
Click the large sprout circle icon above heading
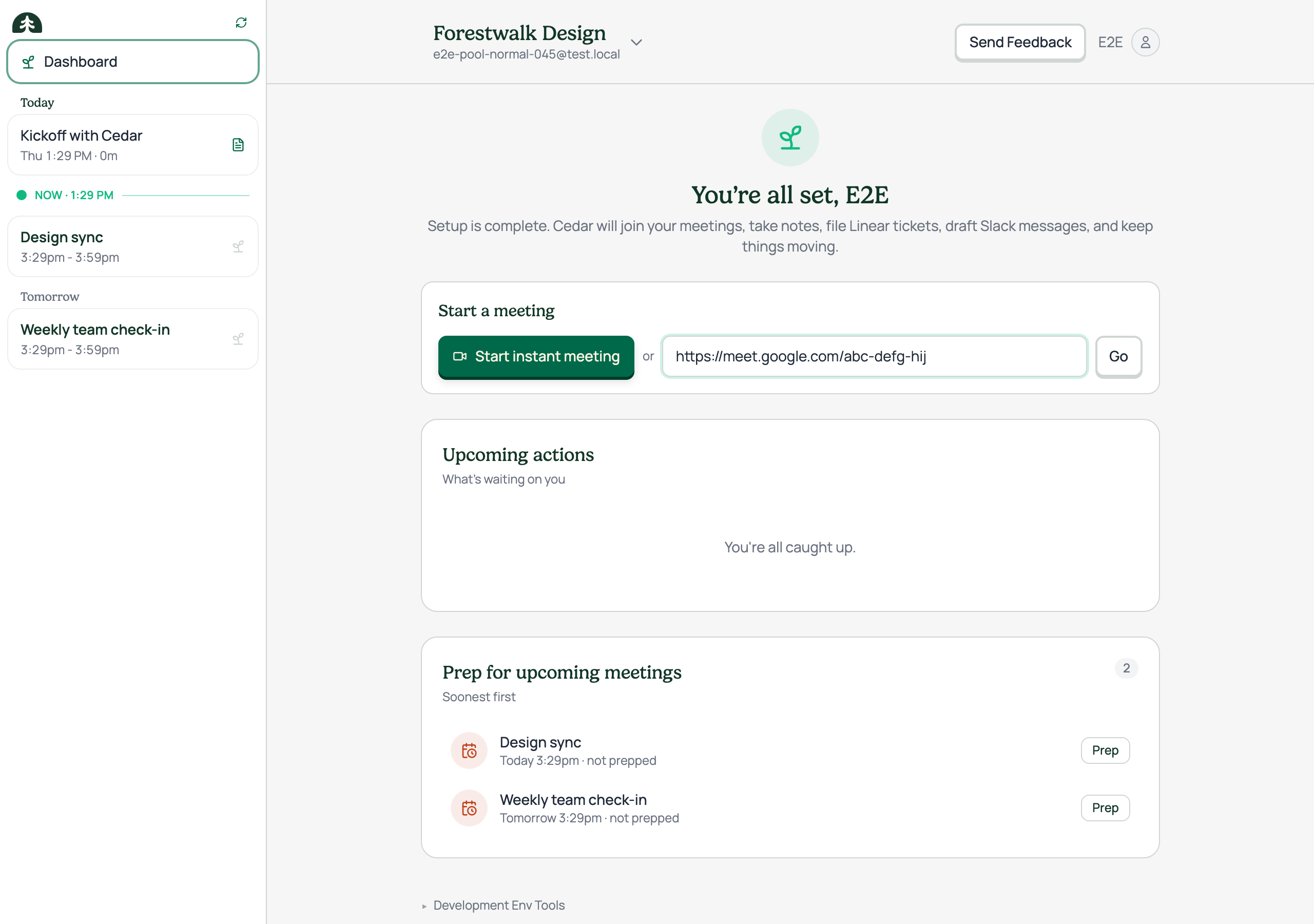pyautogui.click(x=790, y=138)
